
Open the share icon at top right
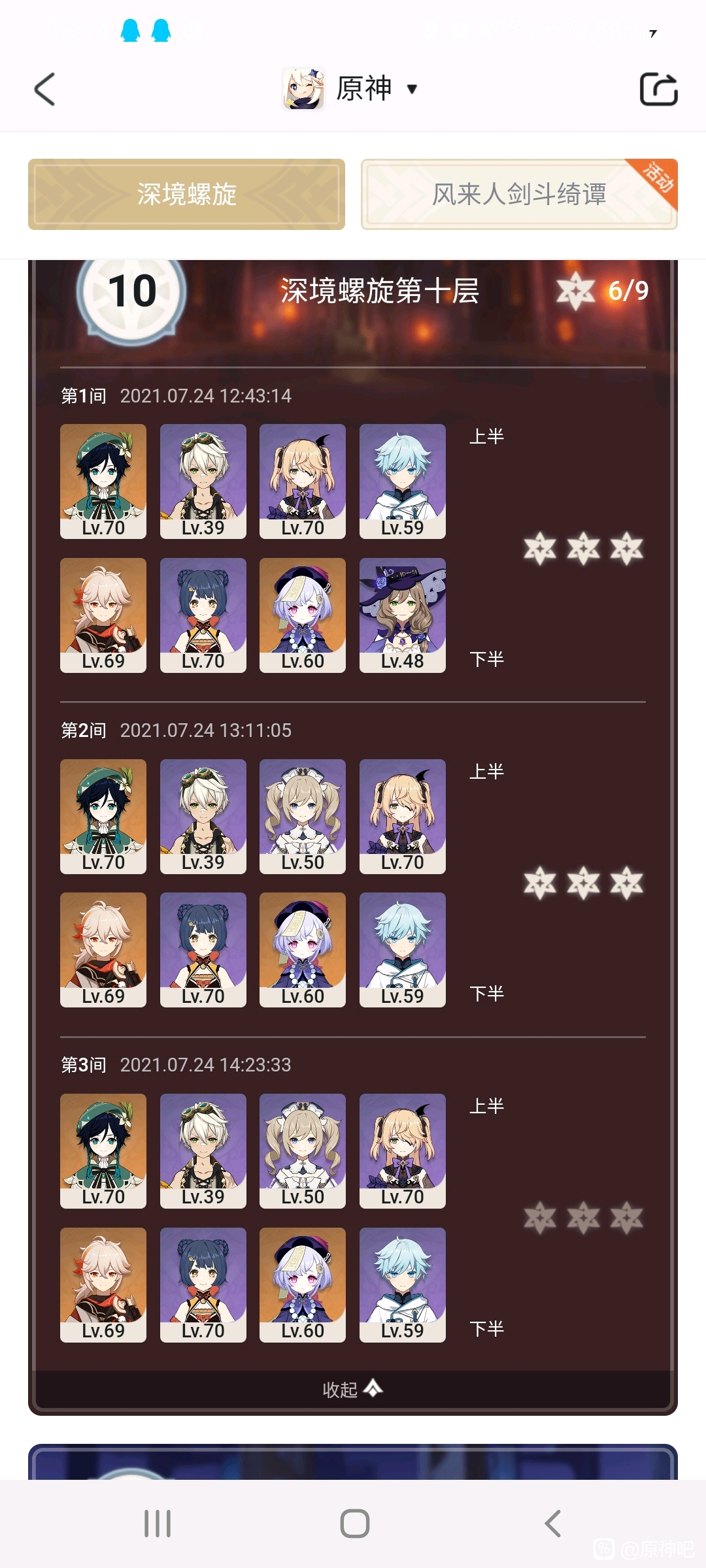658,89
